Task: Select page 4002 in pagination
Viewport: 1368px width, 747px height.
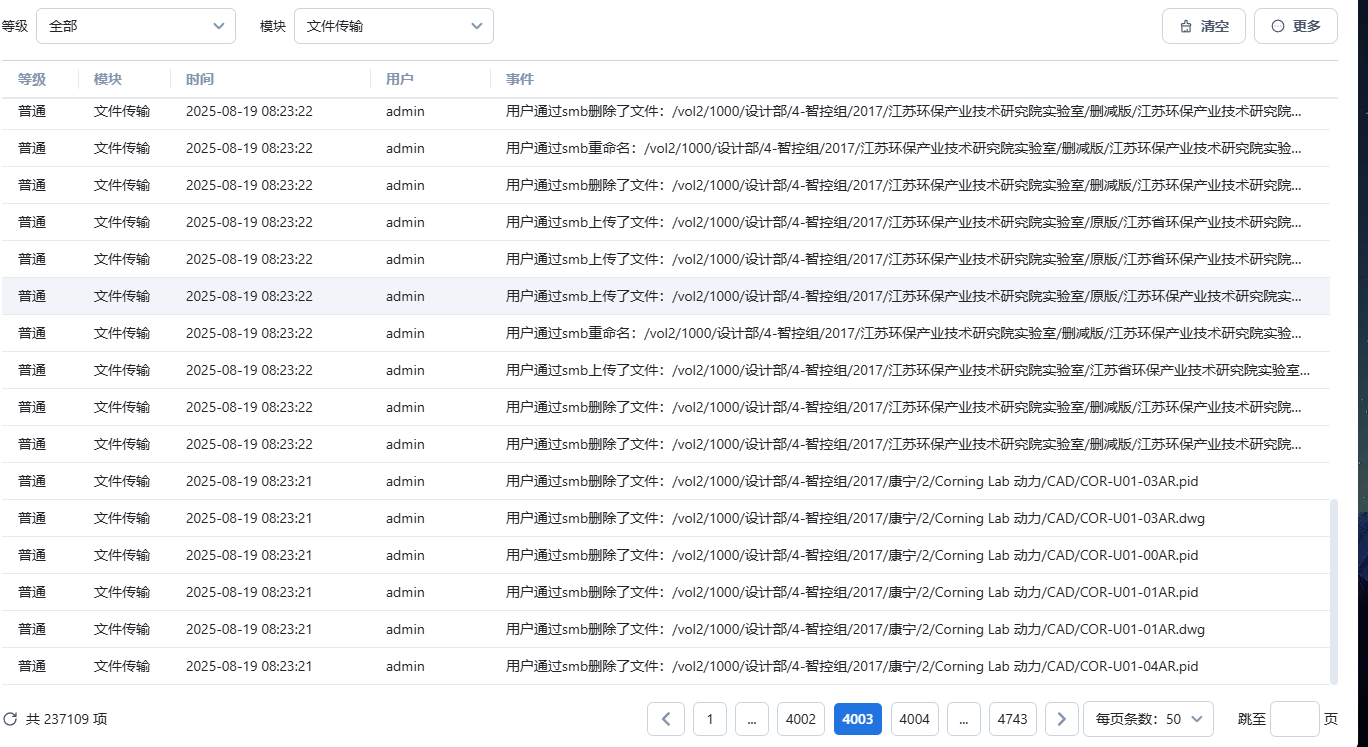Action: click(x=801, y=719)
